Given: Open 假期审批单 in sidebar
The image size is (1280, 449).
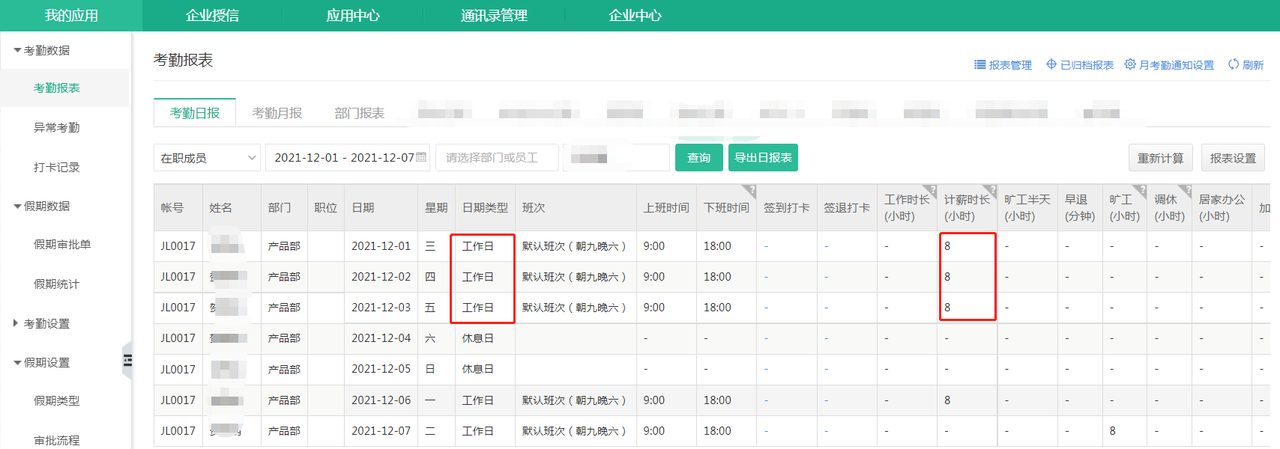Looking at the screenshot, I should 64,245.
